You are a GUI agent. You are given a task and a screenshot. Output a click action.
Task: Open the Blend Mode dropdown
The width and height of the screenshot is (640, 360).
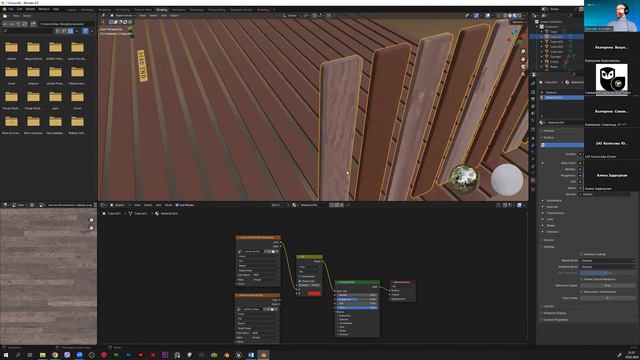(x=608, y=260)
